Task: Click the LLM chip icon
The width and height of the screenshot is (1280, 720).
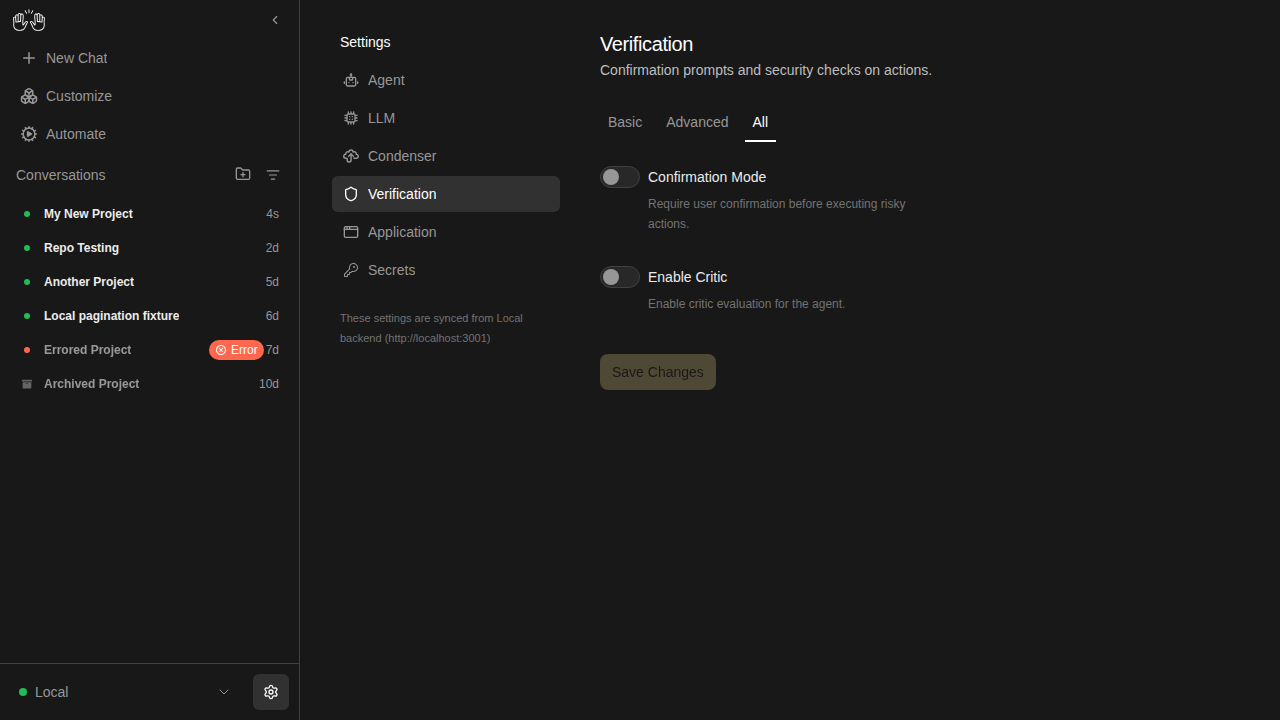Action: (x=351, y=118)
